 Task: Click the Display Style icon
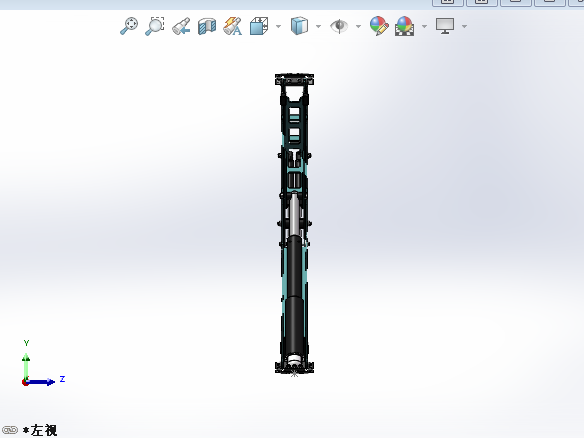[299, 26]
